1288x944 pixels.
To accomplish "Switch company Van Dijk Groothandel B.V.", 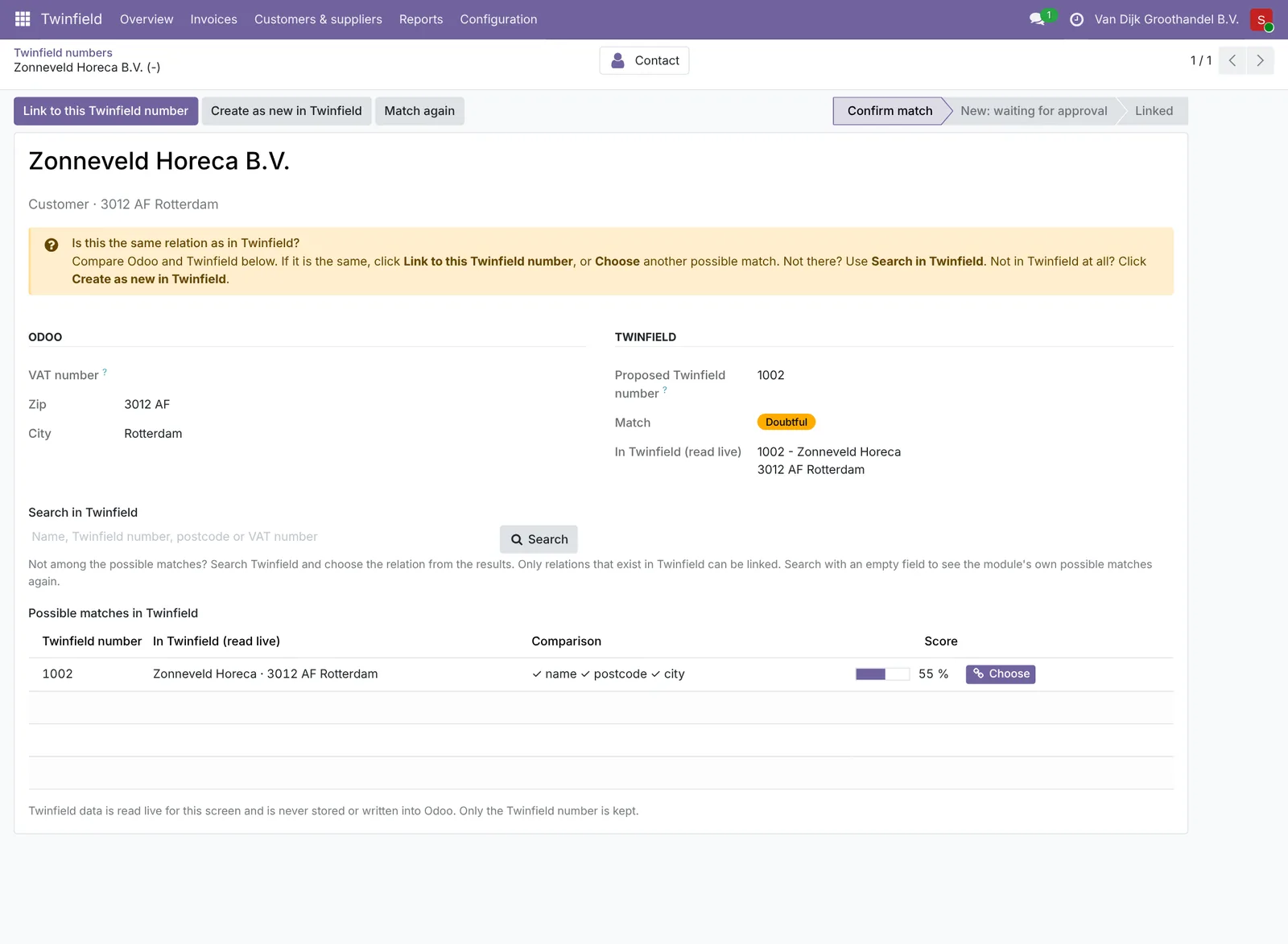I will coord(1166,19).
